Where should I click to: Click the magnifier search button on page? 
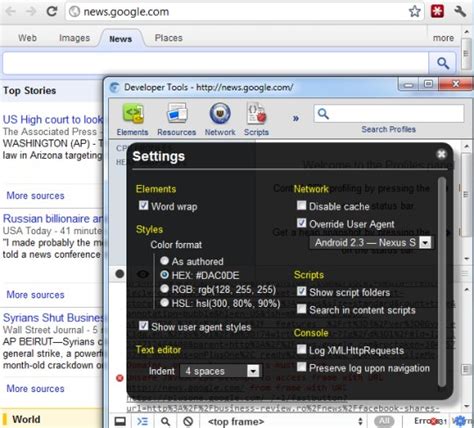pos(443,63)
